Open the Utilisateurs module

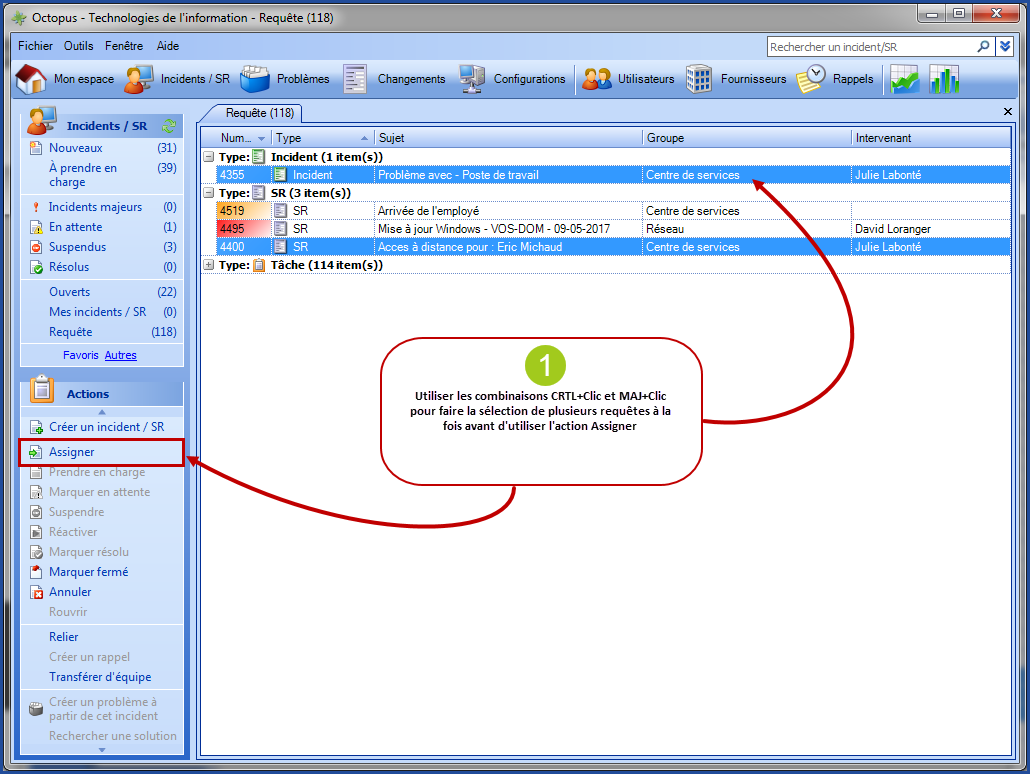[x=646, y=78]
